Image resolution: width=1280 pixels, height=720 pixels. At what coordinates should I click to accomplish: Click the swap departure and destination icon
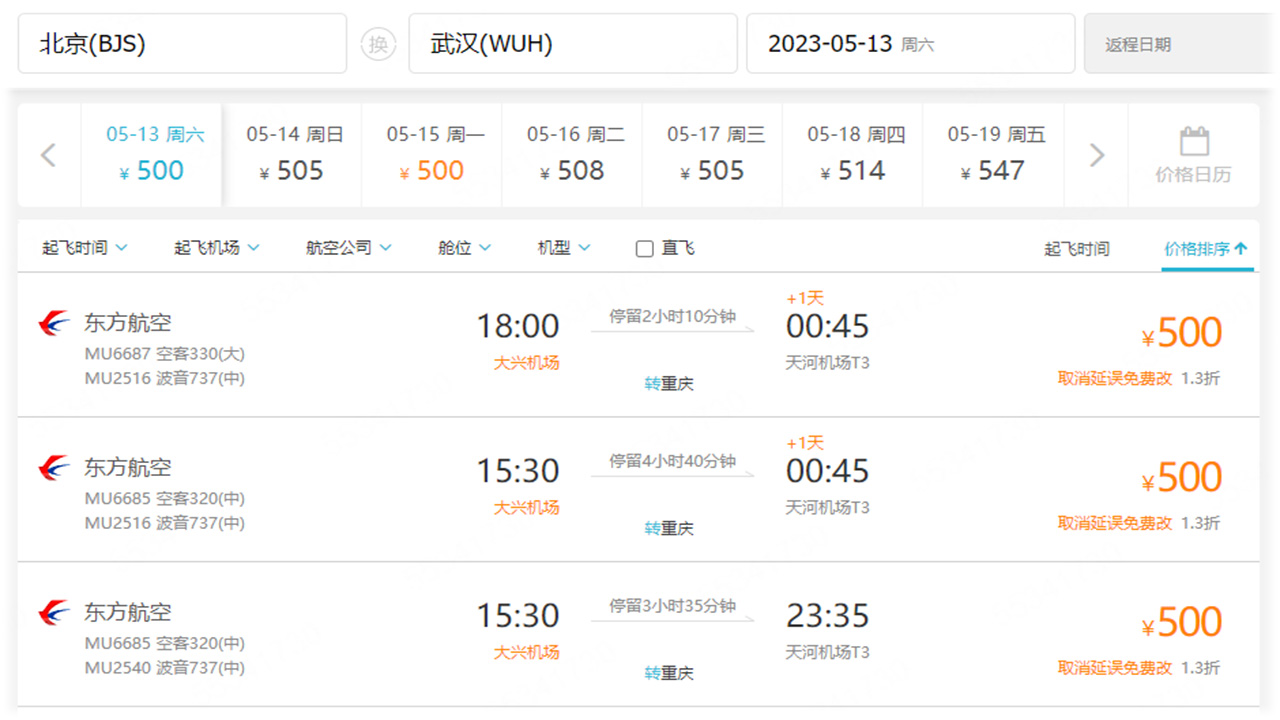click(x=378, y=43)
